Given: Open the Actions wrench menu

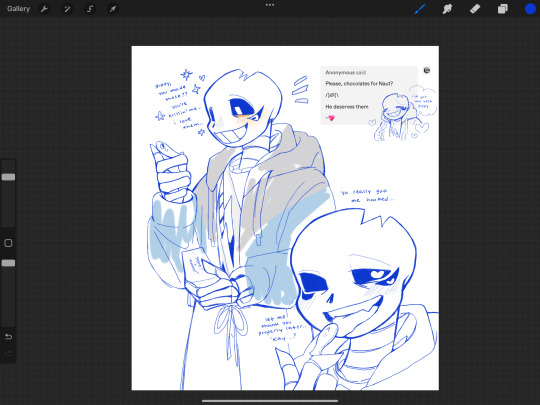Looking at the screenshot, I should [x=44, y=9].
